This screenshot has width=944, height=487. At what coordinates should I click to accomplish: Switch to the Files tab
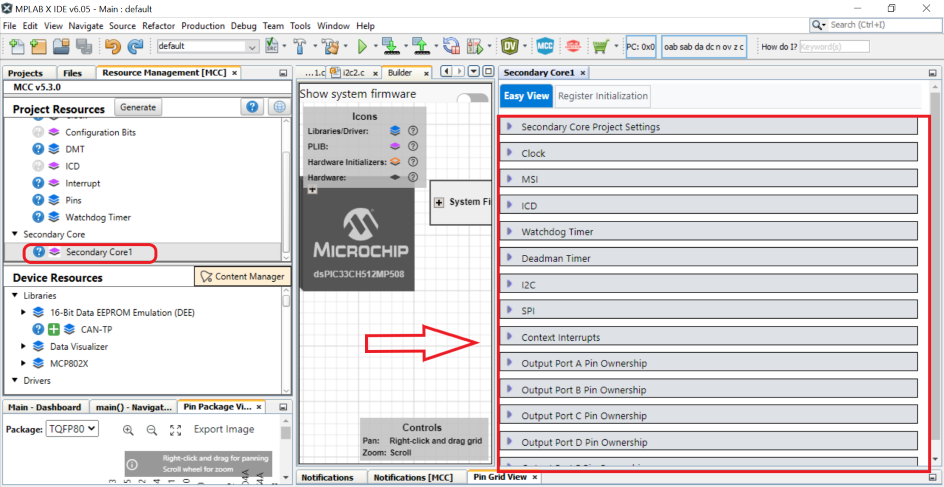tap(72, 73)
